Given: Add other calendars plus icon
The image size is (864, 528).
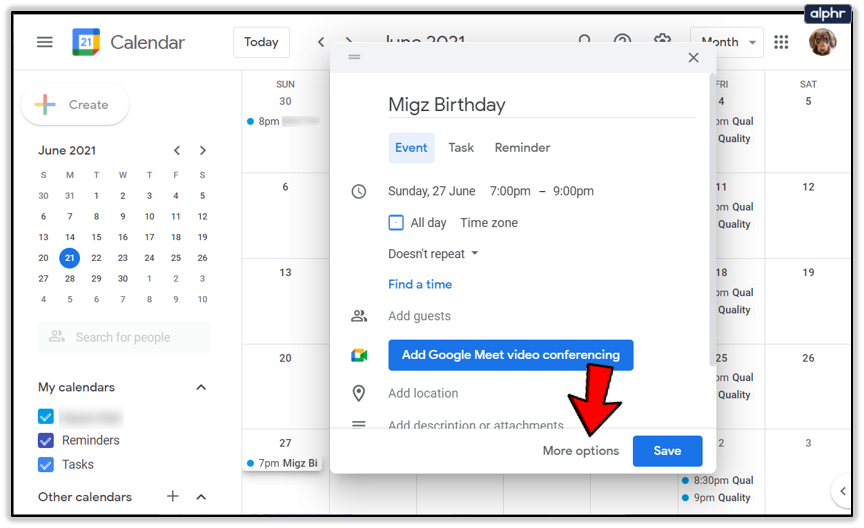Looking at the screenshot, I should tap(172, 497).
